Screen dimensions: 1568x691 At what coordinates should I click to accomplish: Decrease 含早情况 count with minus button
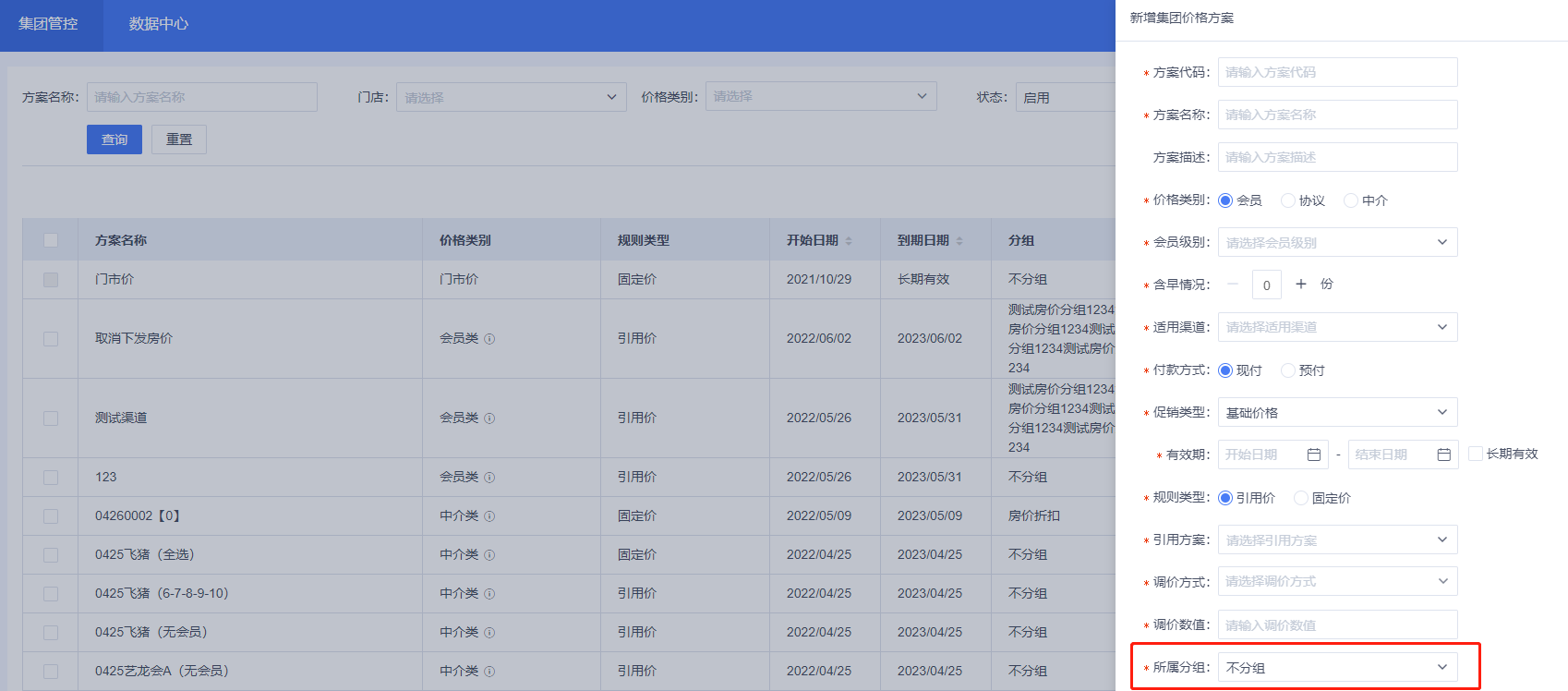click(x=1233, y=285)
